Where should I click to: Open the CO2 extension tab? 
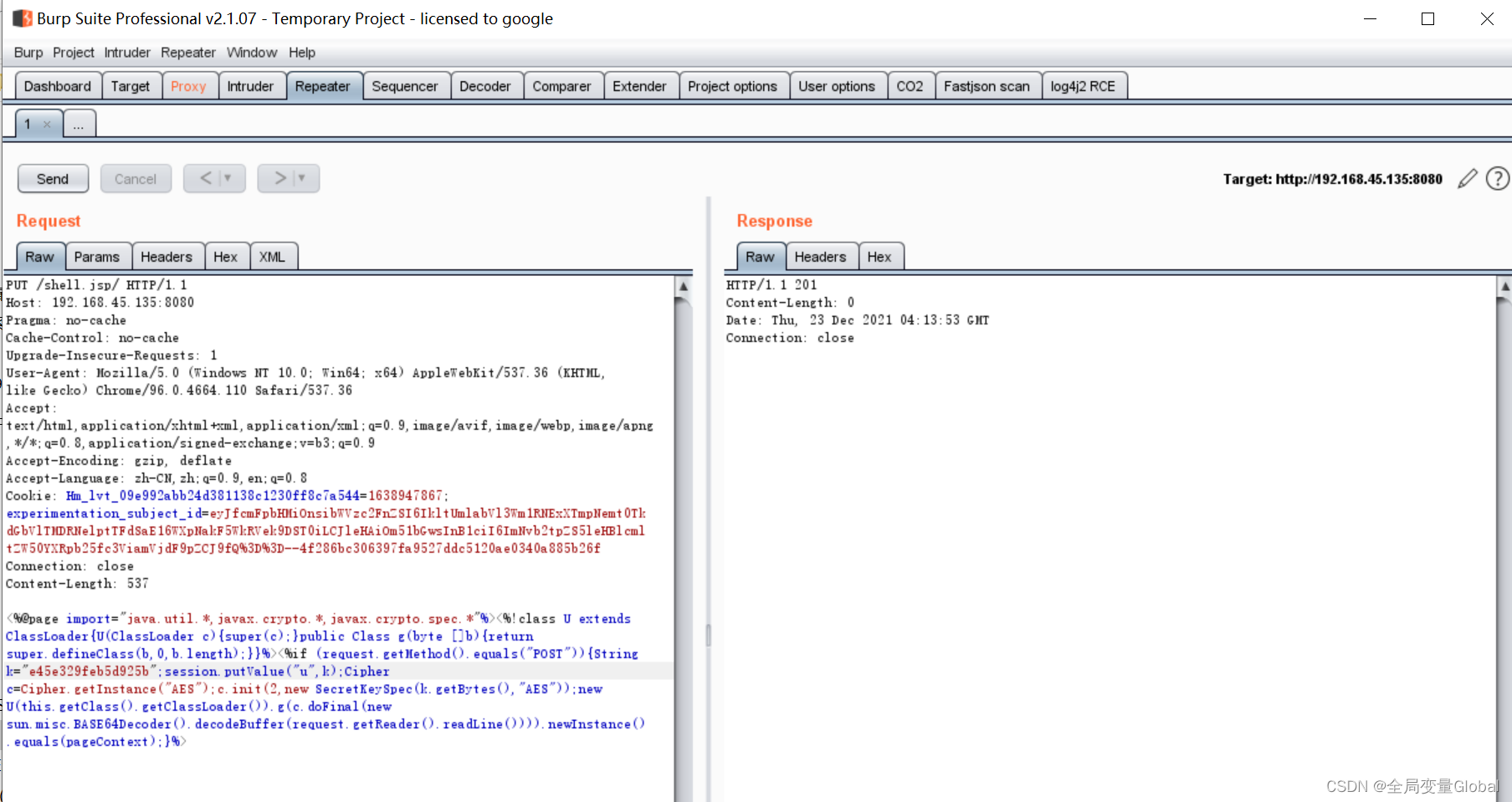tap(910, 86)
